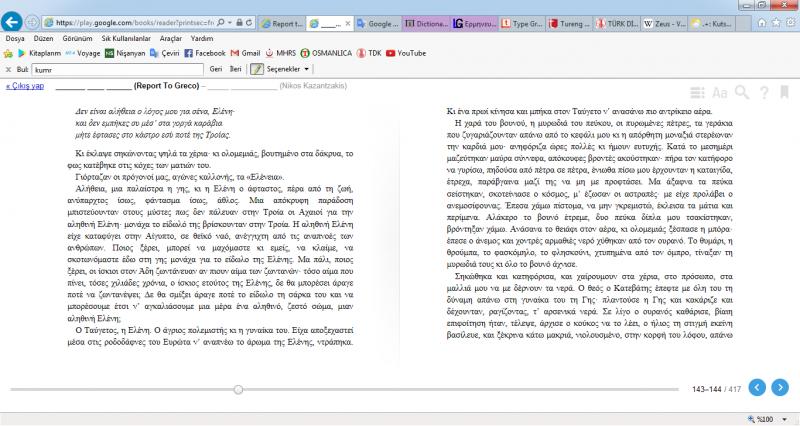
Task: Switch to the 'Report t...' tab
Action: 282,23
